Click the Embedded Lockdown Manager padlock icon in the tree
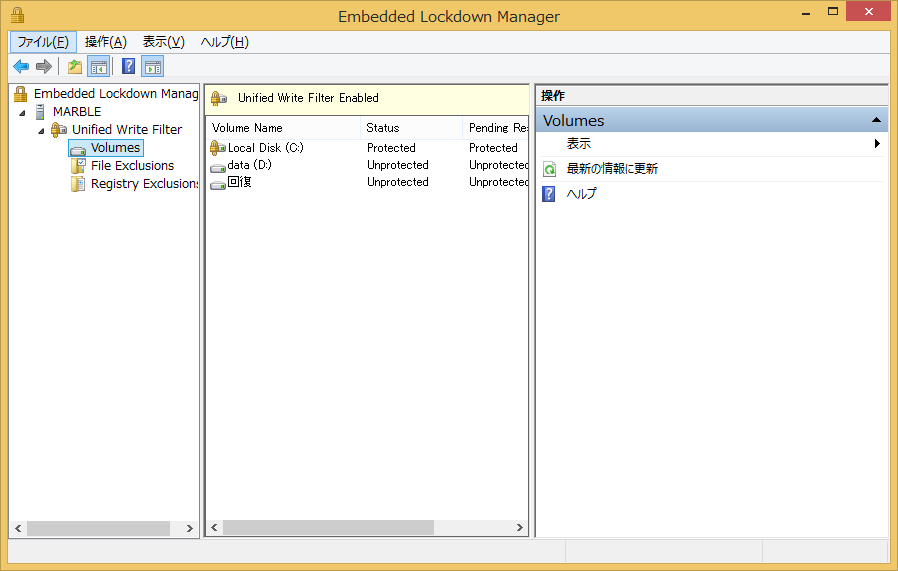This screenshot has width=898, height=571. click(21, 93)
